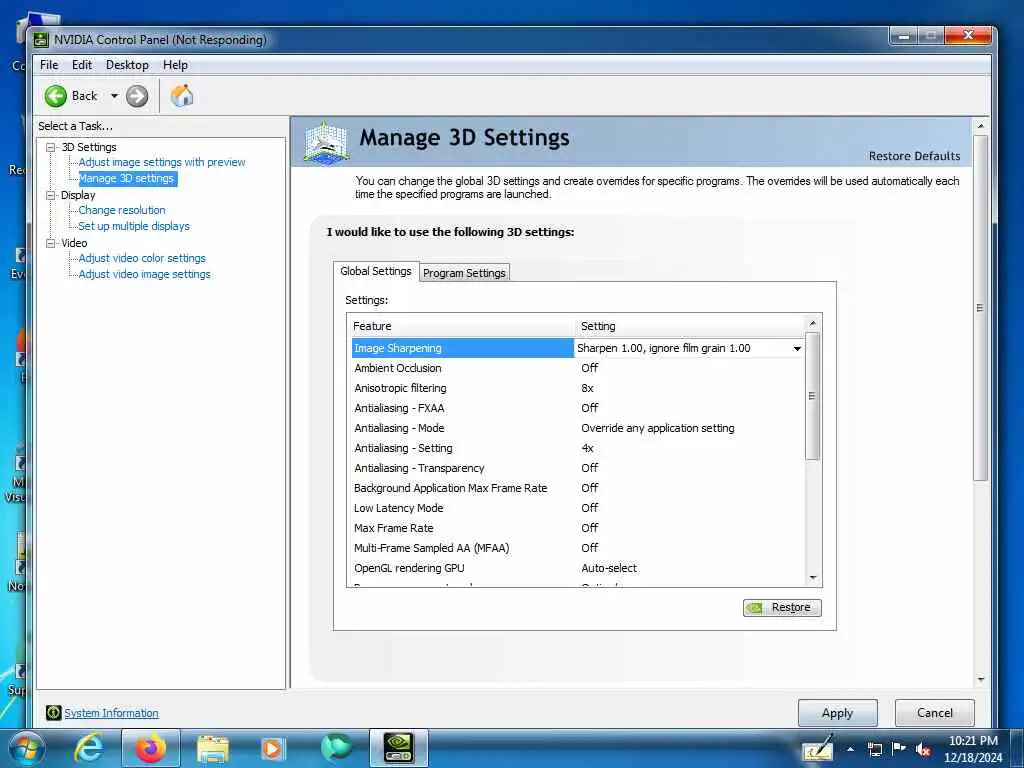Screen dimensions: 1024x768
Task: Switch to Global Settings tab
Action: click(x=376, y=271)
